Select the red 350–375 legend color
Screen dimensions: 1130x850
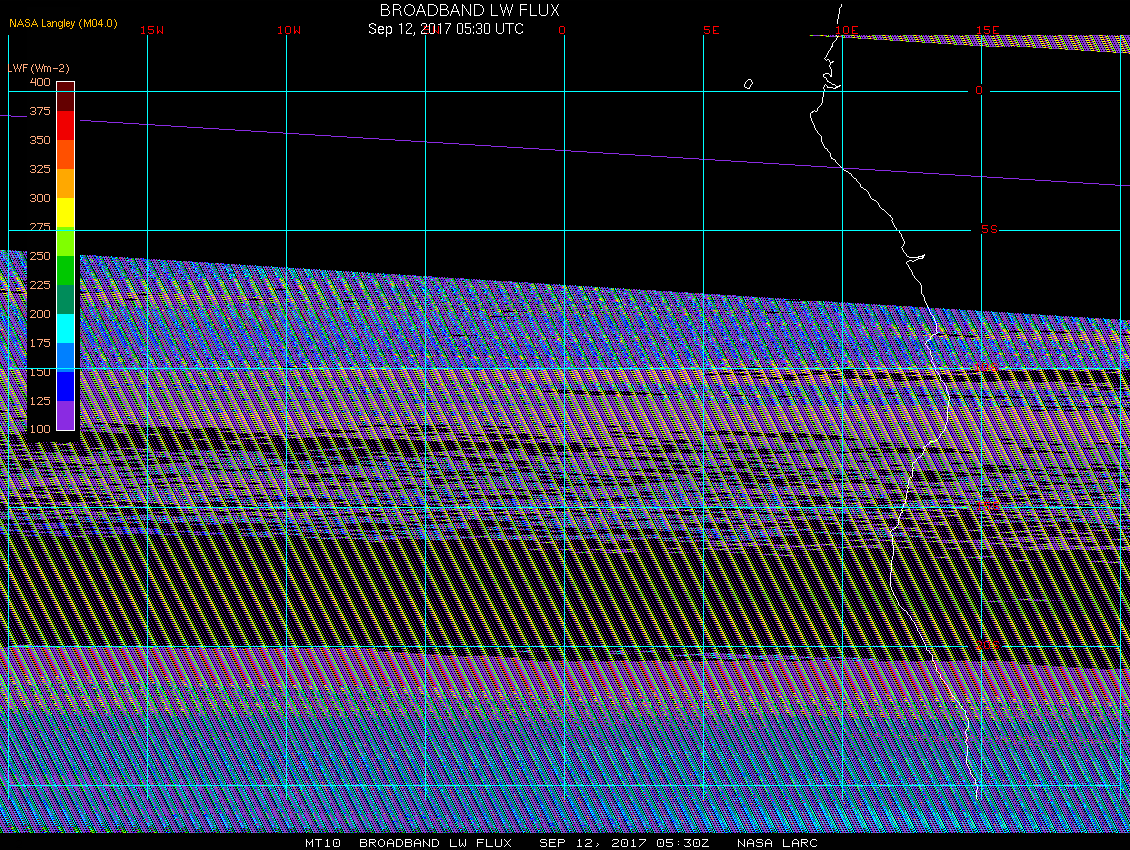[66, 125]
